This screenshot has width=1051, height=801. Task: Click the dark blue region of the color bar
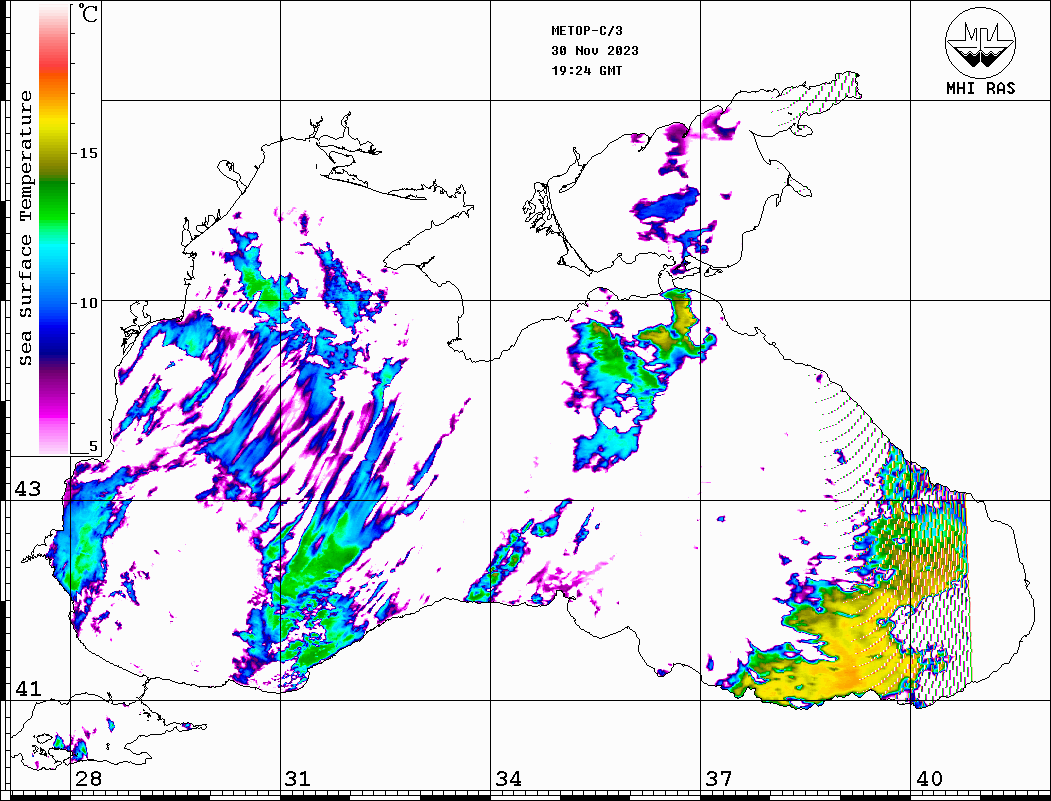[54, 345]
